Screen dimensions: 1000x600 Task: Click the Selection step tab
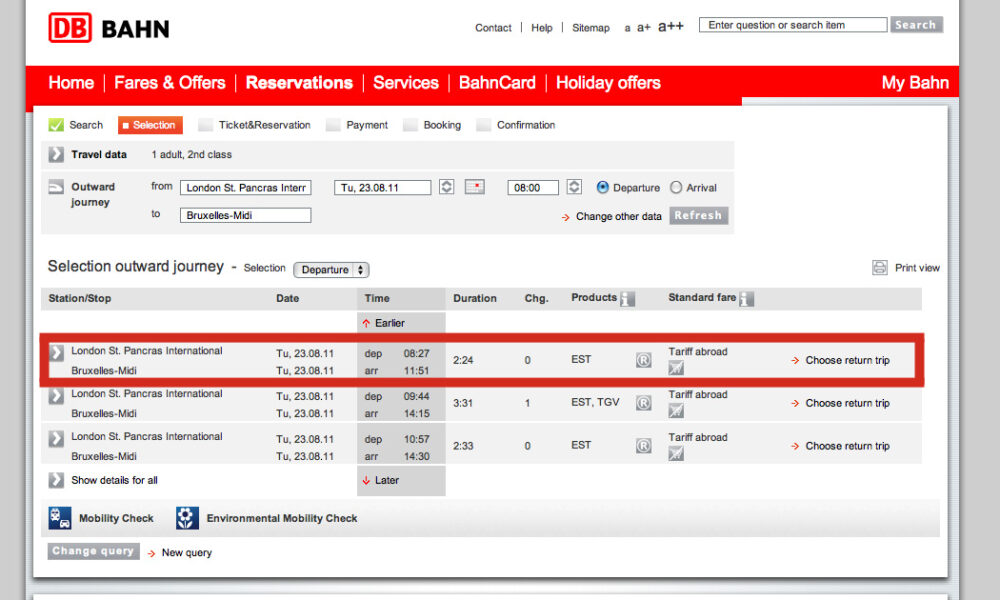click(x=150, y=125)
